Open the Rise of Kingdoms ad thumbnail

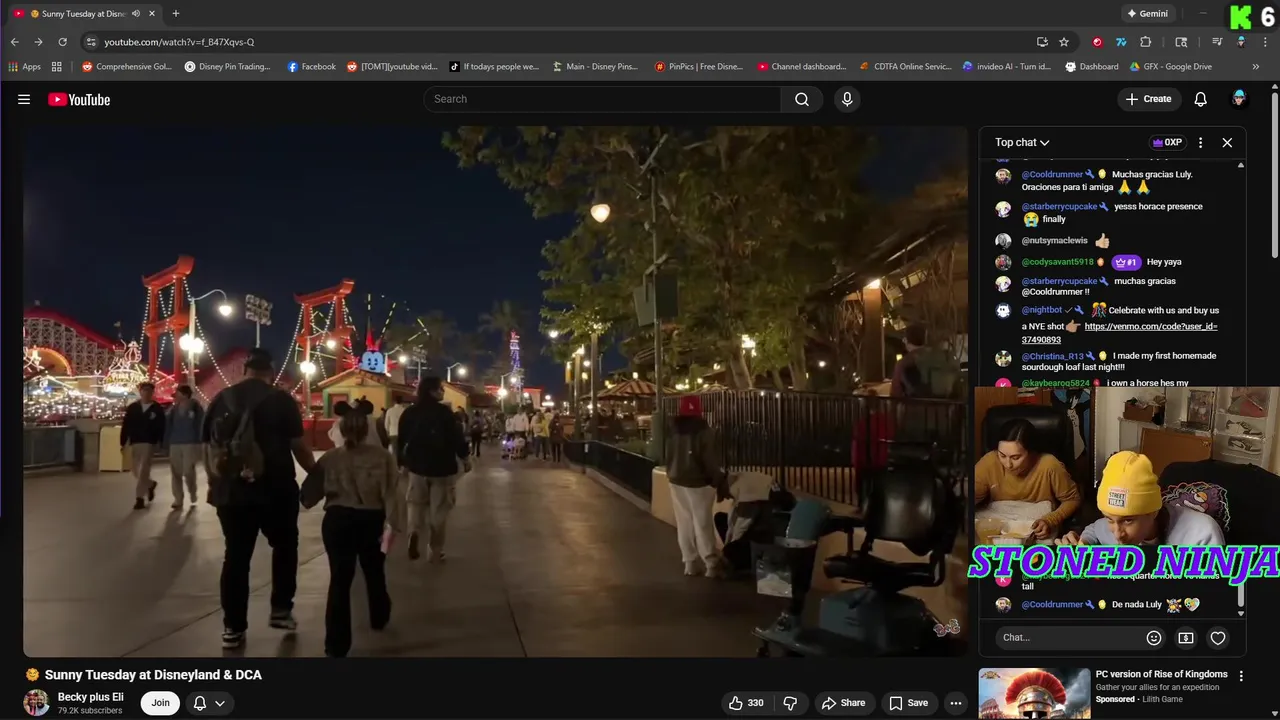point(1034,693)
